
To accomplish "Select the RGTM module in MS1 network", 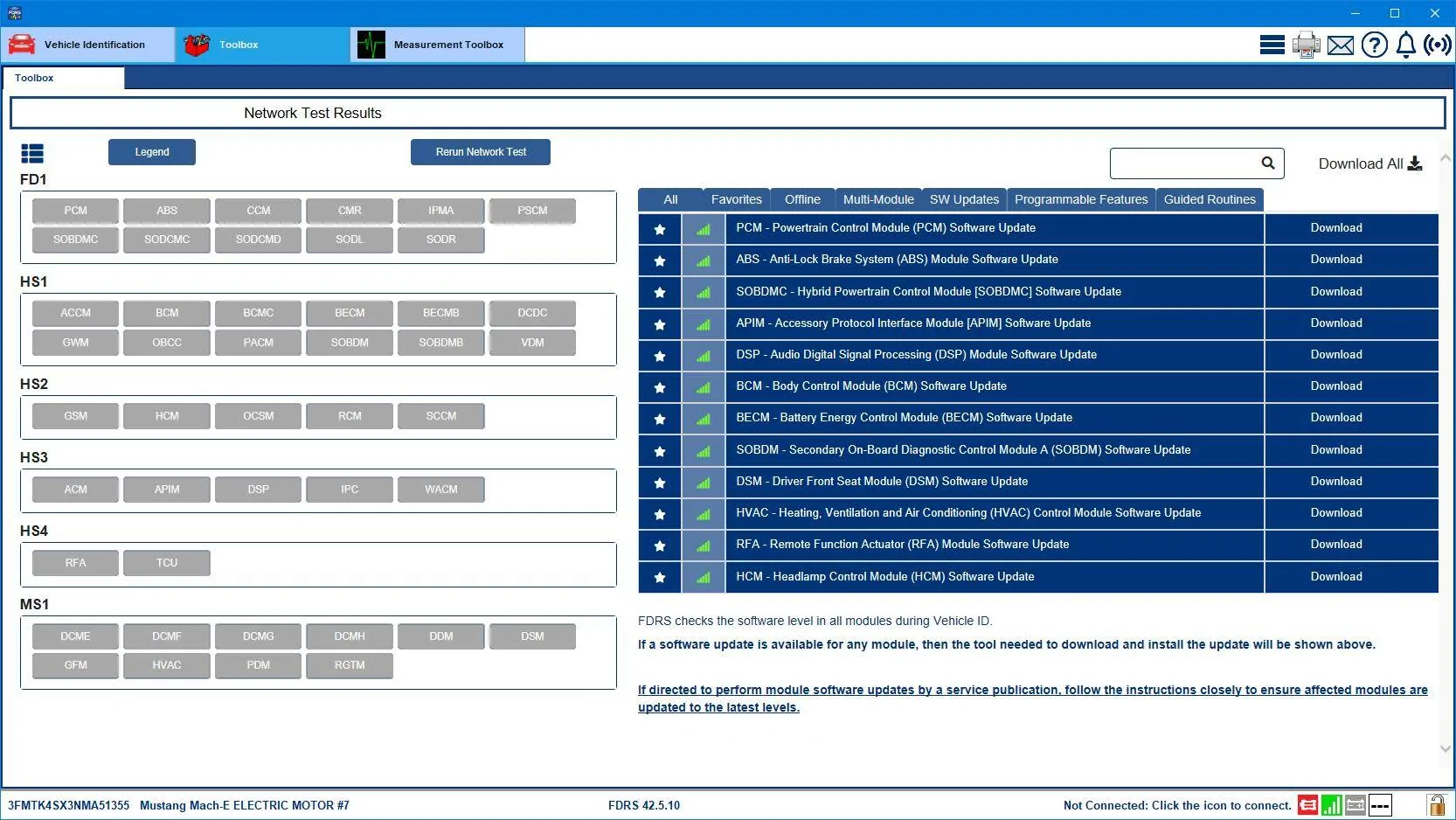I will [x=350, y=665].
